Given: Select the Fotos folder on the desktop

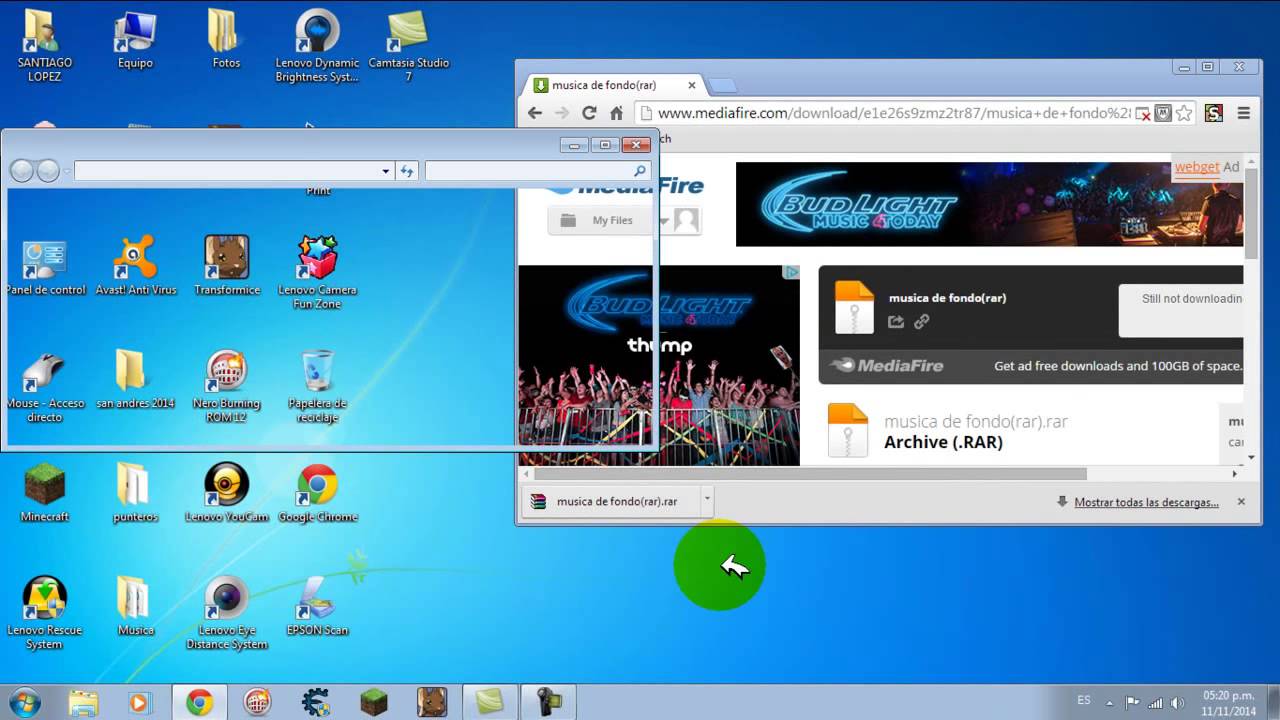Looking at the screenshot, I should coord(226,40).
